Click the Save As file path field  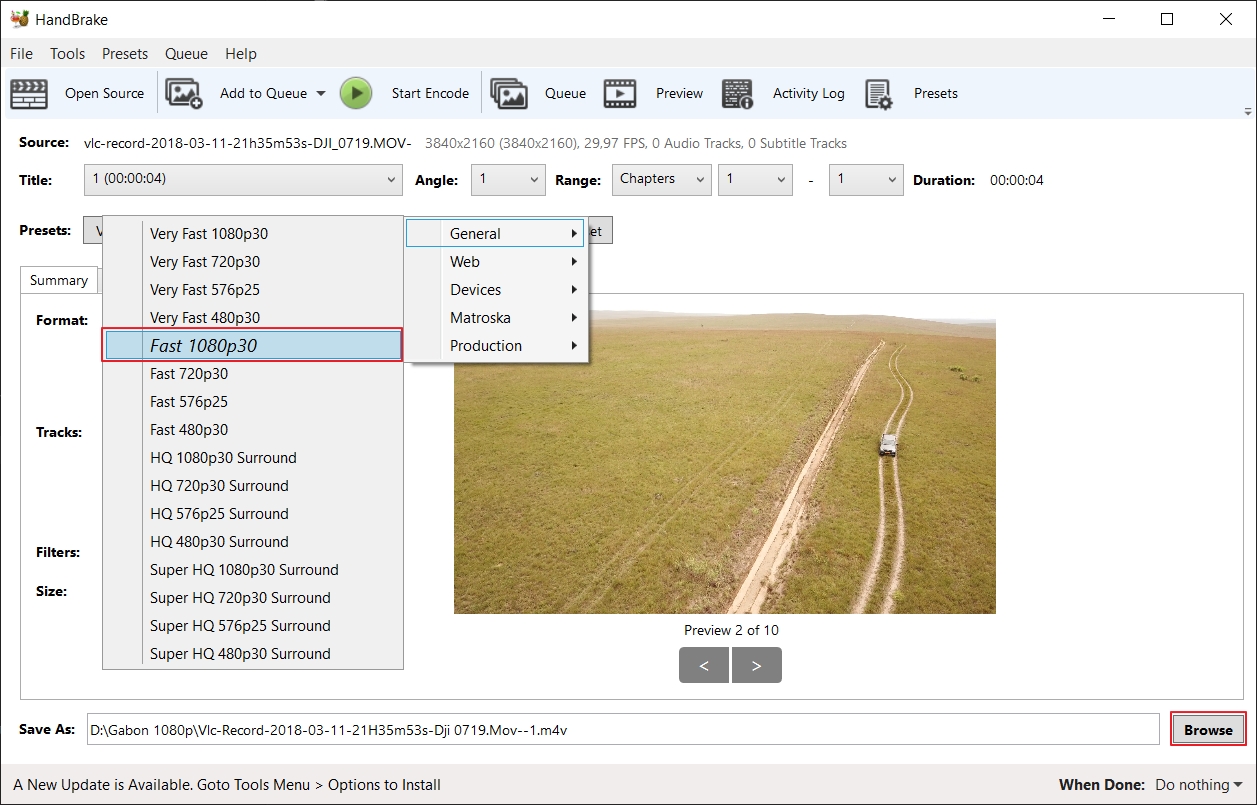point(622,730)
